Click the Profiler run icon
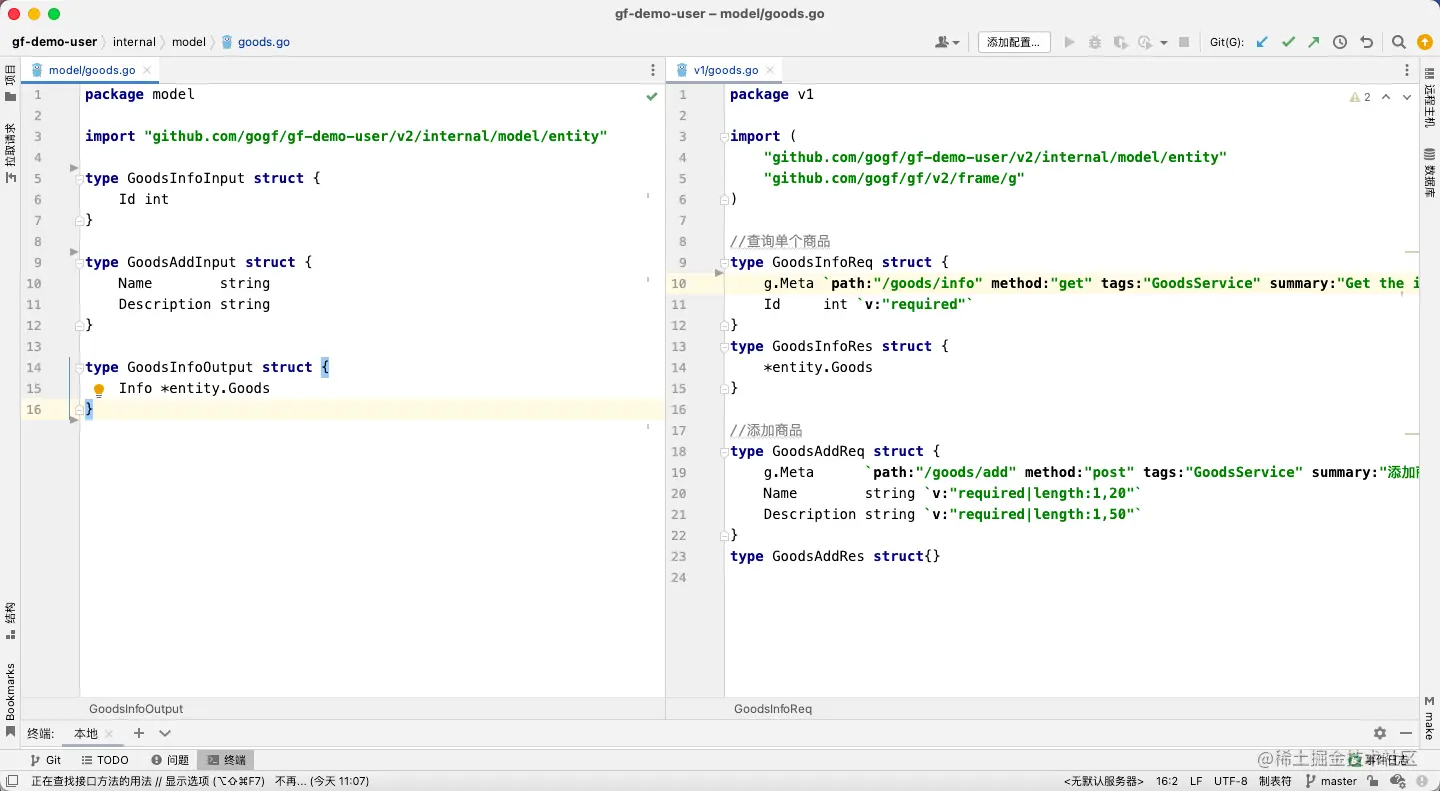Viewport: 1440px width, 791px height. click(1146, 42)
